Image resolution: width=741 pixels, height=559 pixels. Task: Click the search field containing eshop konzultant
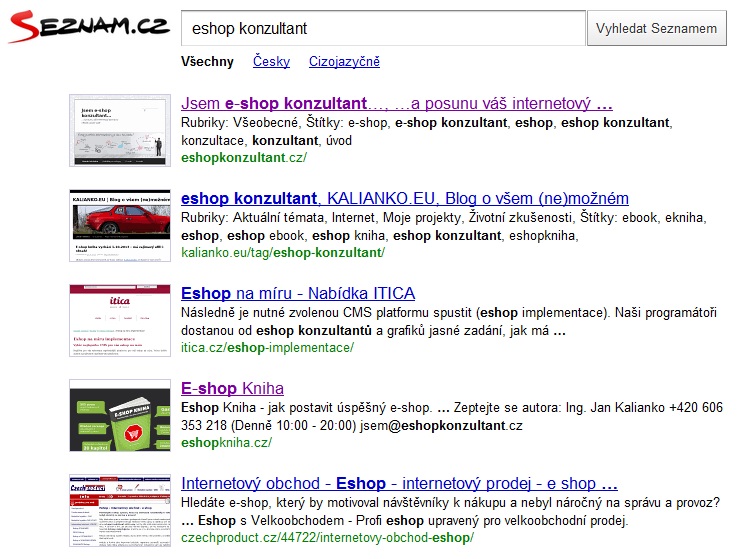(x=383, y=28)
